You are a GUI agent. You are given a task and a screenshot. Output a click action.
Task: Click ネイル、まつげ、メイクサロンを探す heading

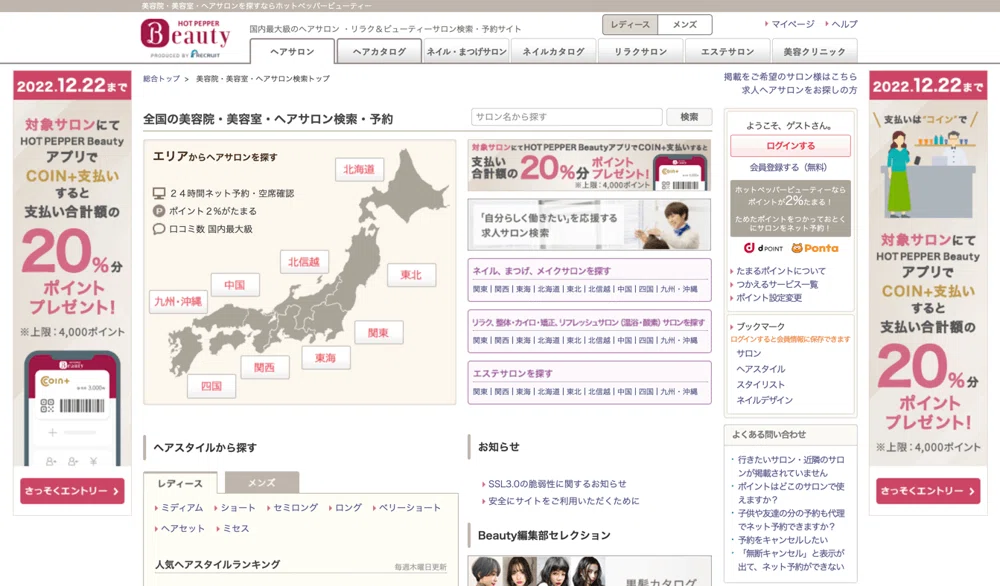[541, 271]
